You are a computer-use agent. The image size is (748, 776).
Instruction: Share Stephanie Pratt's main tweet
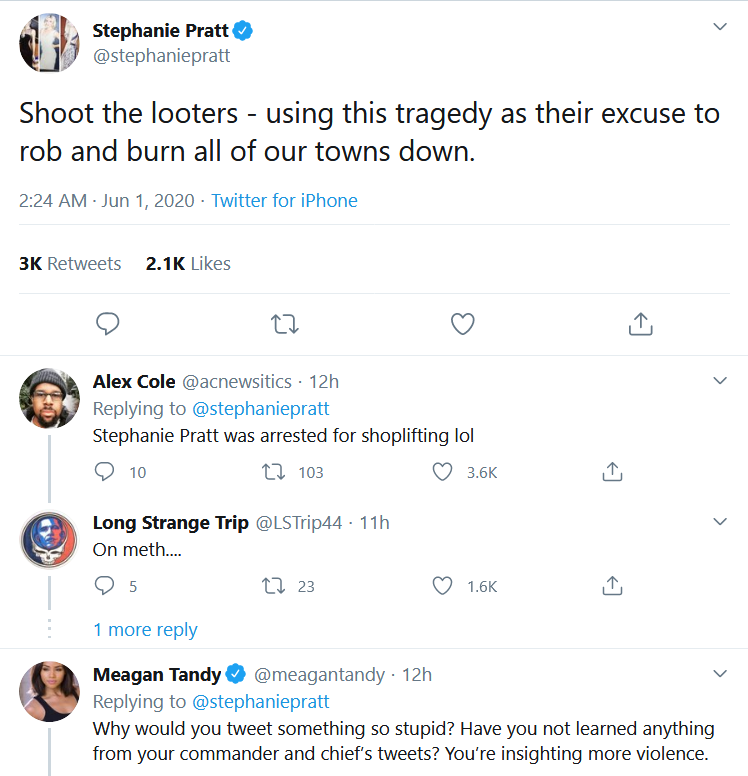coord(640,324)
